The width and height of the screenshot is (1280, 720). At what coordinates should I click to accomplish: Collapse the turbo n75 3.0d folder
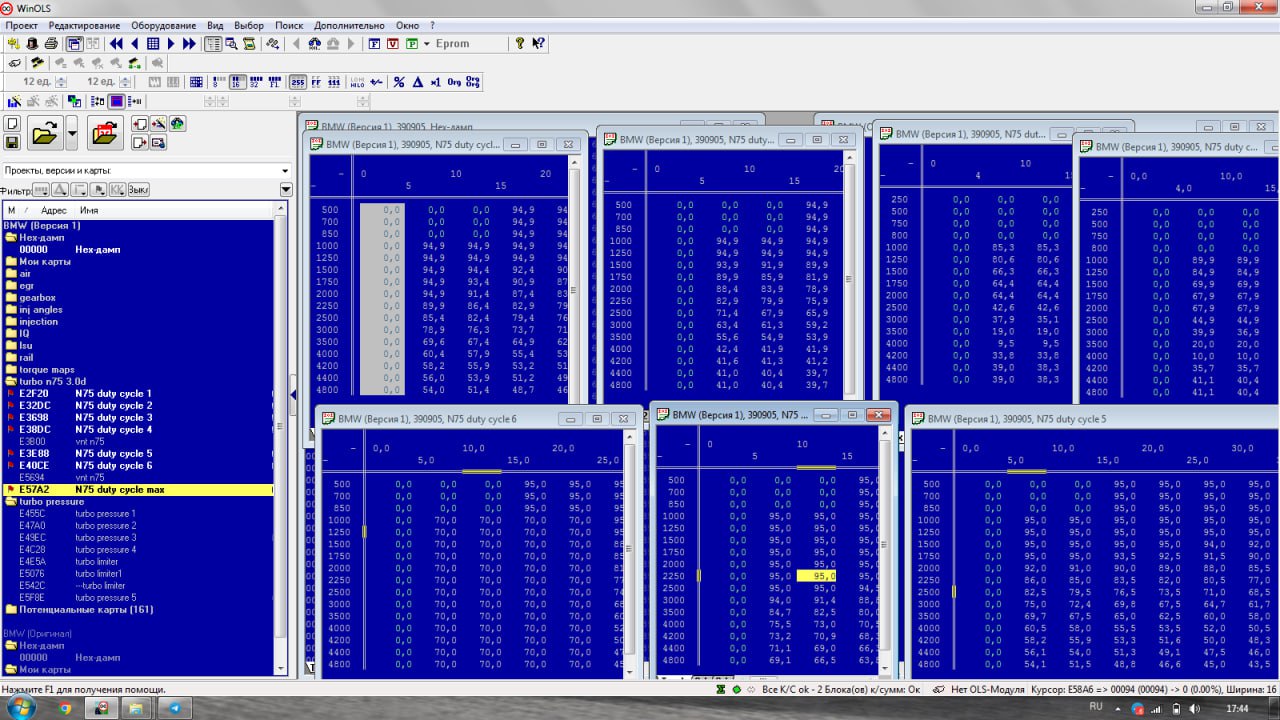pos(11,382)
